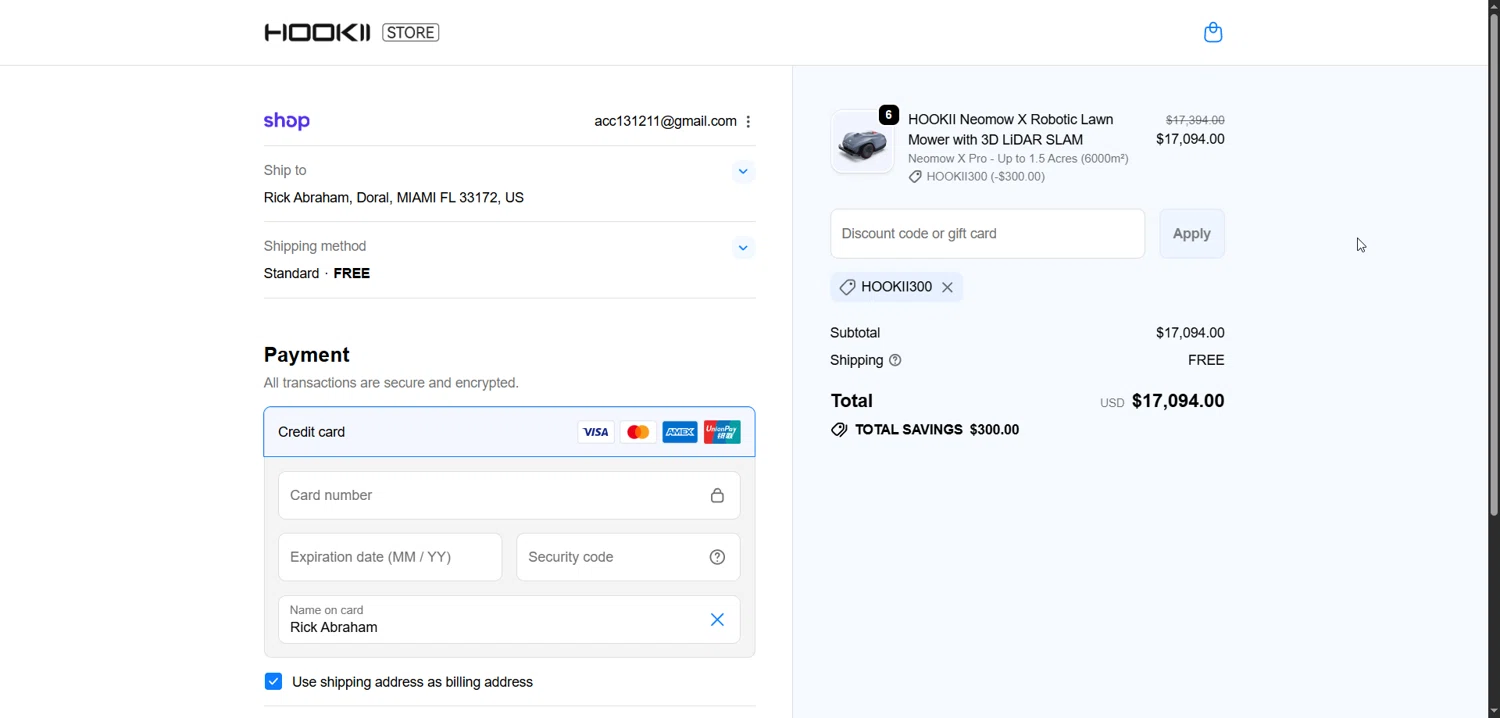The image size is (1500, 718).
Task: Click the Mastercard icon
Action: click(x=638, y=432)
